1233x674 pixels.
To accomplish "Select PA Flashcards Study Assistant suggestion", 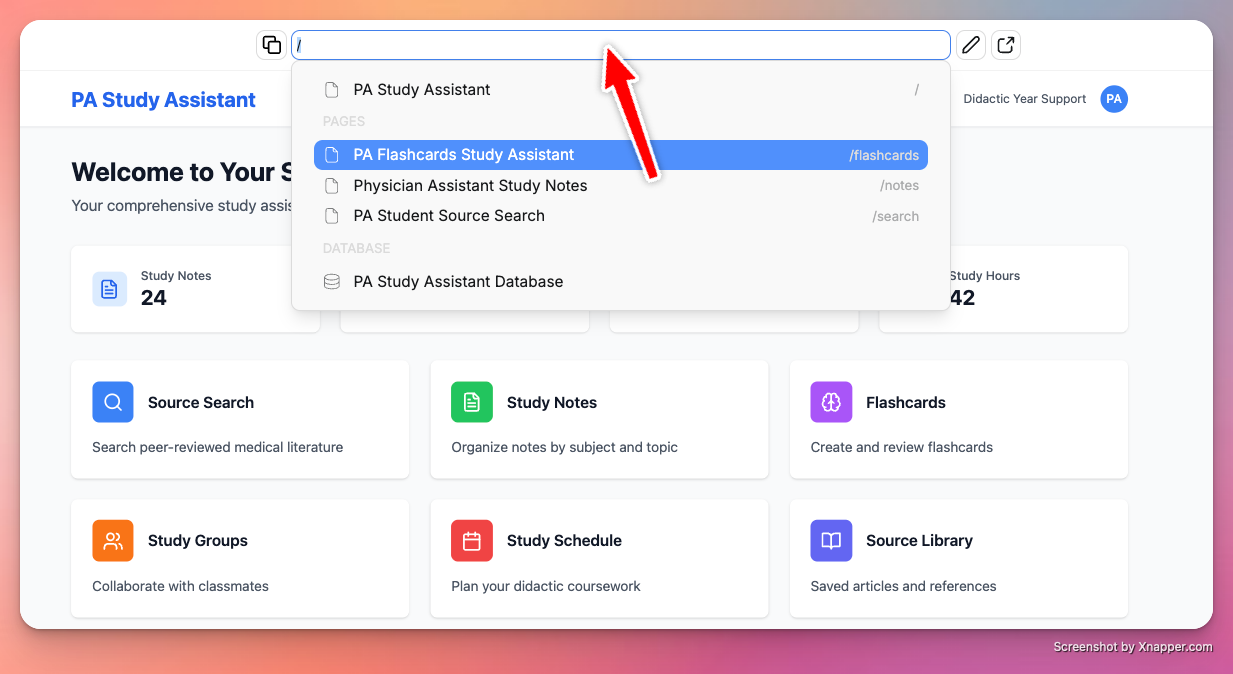I will (621, 155).
